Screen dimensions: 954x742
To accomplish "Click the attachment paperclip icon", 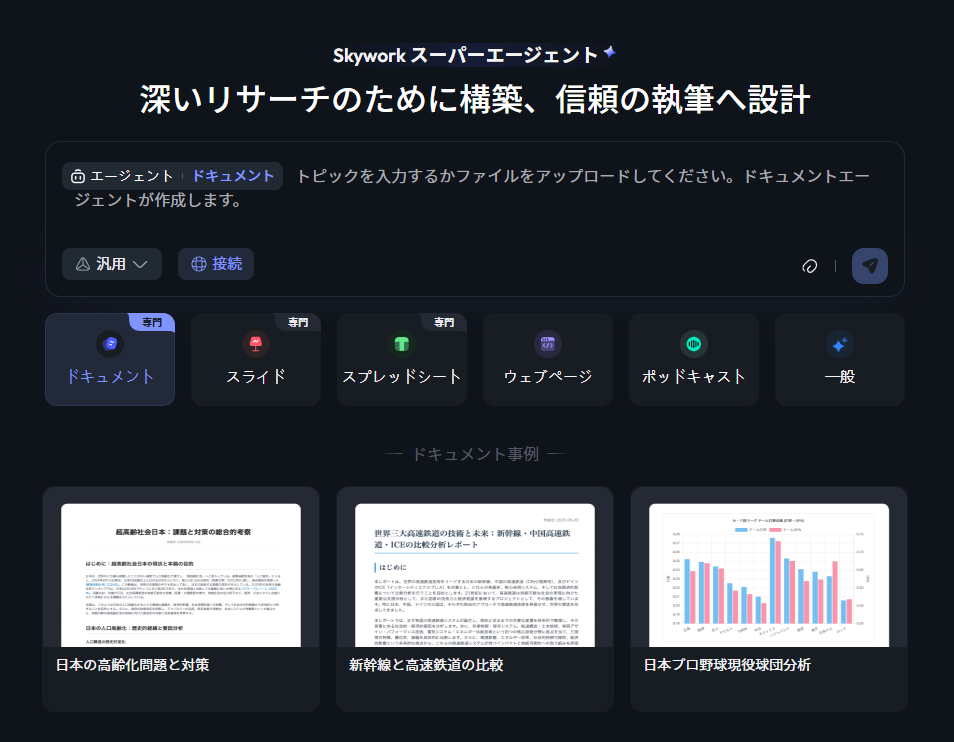I will coord(809,266).
